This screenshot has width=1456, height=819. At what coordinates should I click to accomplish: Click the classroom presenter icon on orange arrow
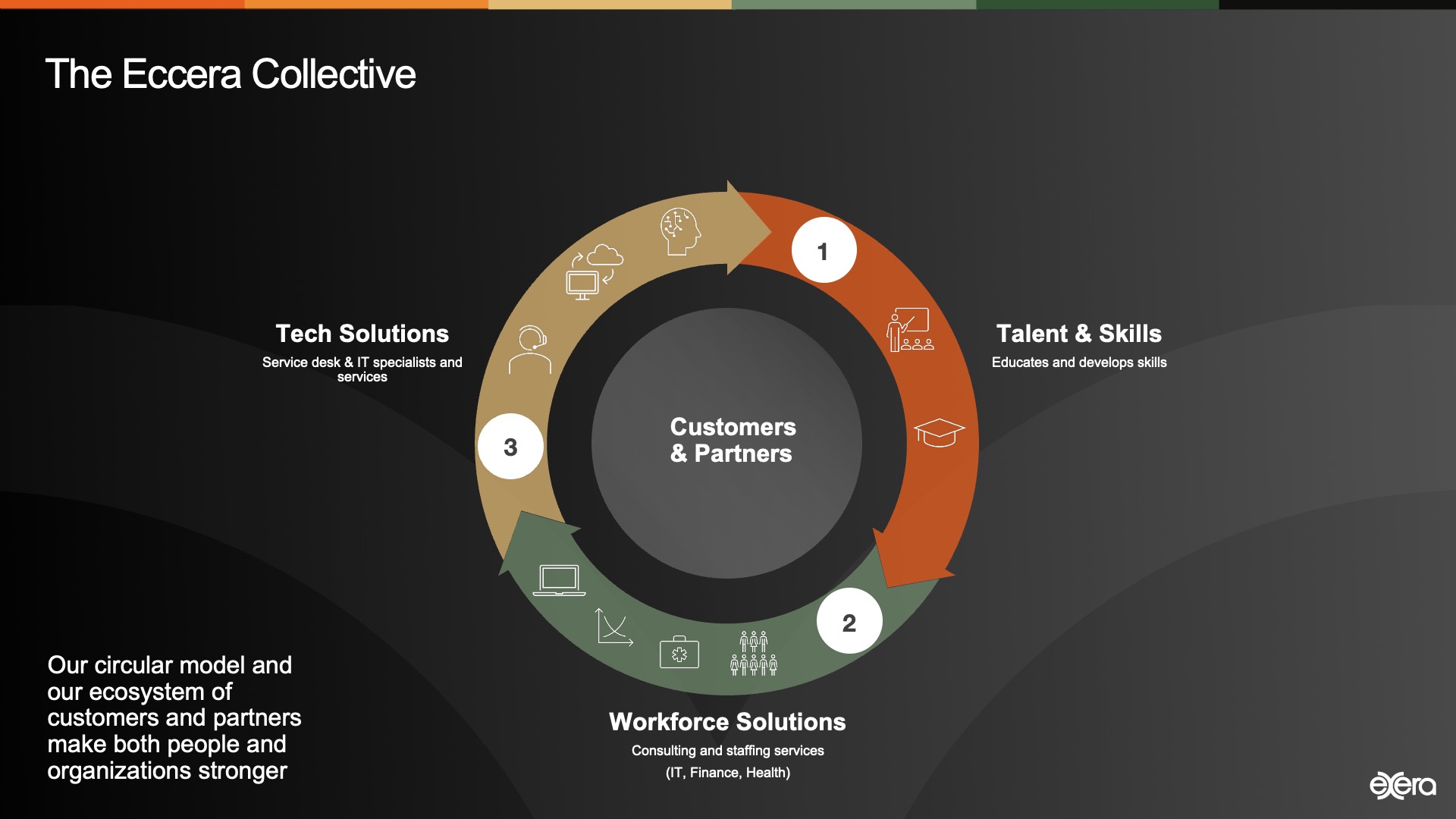(910, 332)
